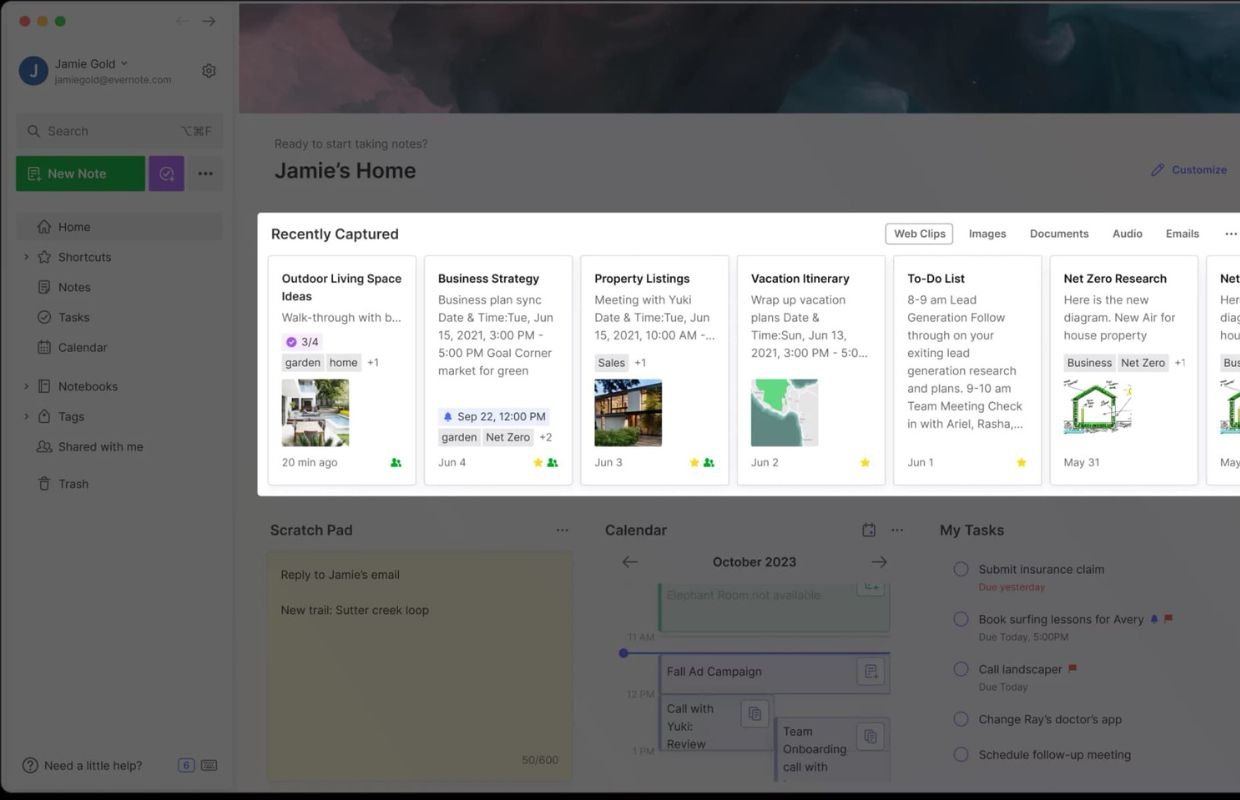This screenshot has width=1240, height=800.
Task: Click the 3/4 task progress badge
Action: tap(302, 342)
